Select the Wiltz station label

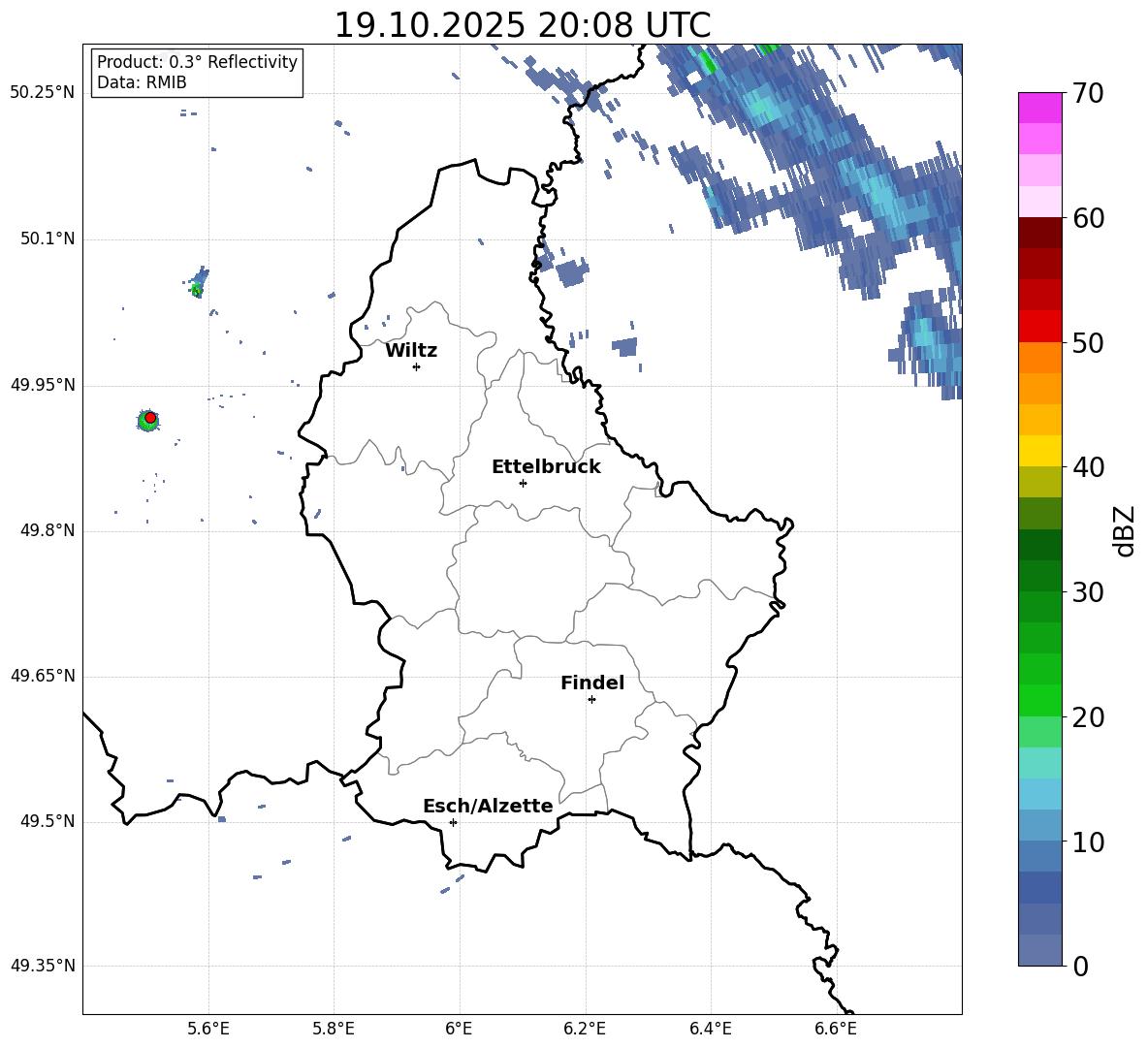tap(411, 351)
